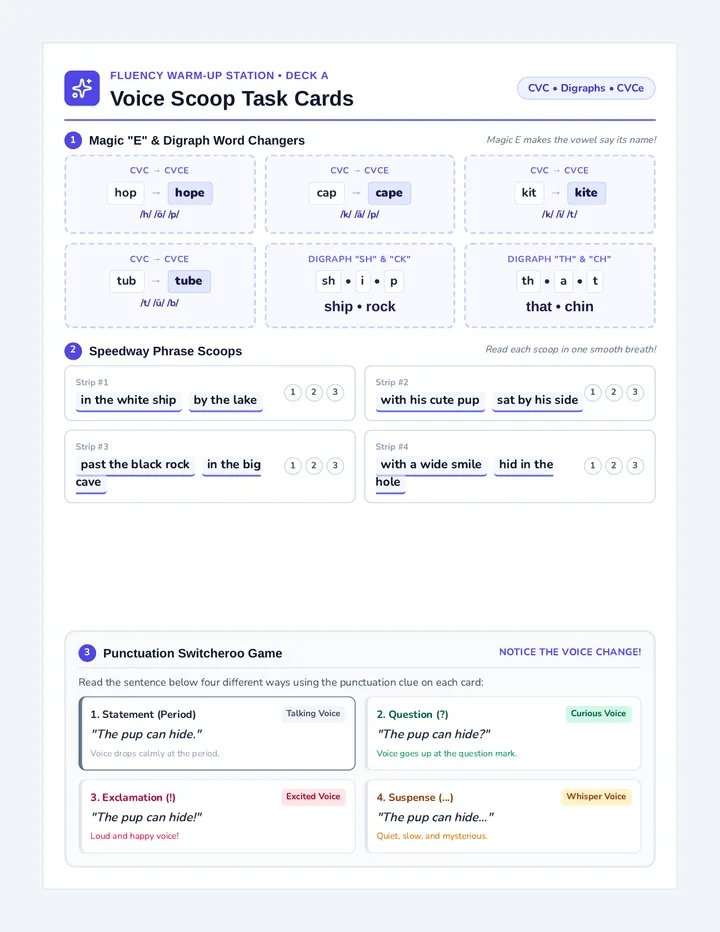
Task: Mark circle 2 on Strip #2
Action: pyautogui.click(x=614, y=392)
